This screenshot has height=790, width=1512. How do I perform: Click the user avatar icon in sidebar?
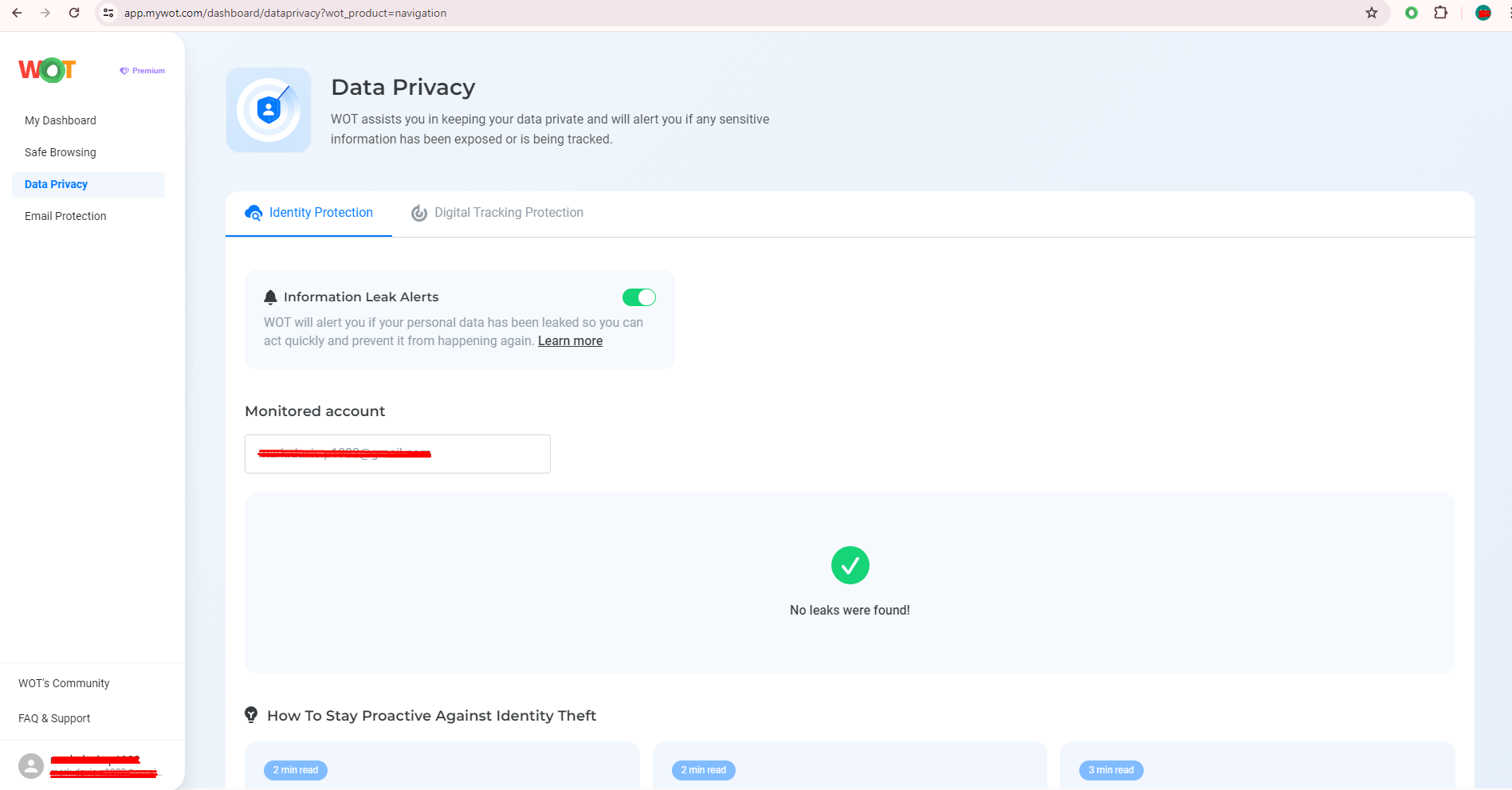coord(31,766)
